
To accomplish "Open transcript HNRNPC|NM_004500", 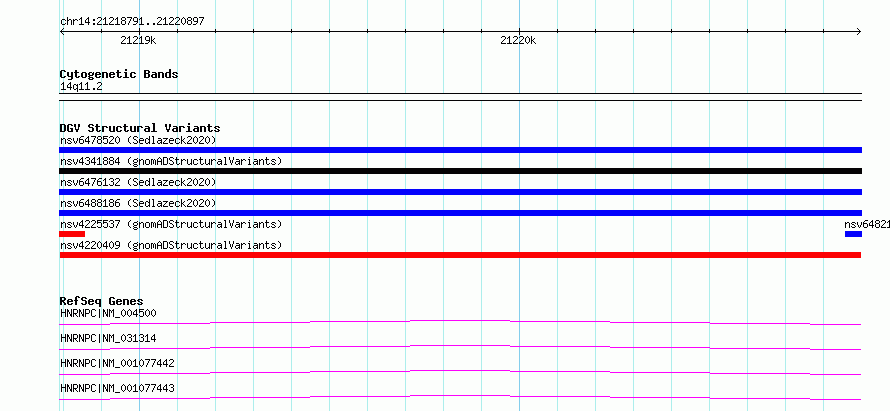I will (x=108, y=313).
